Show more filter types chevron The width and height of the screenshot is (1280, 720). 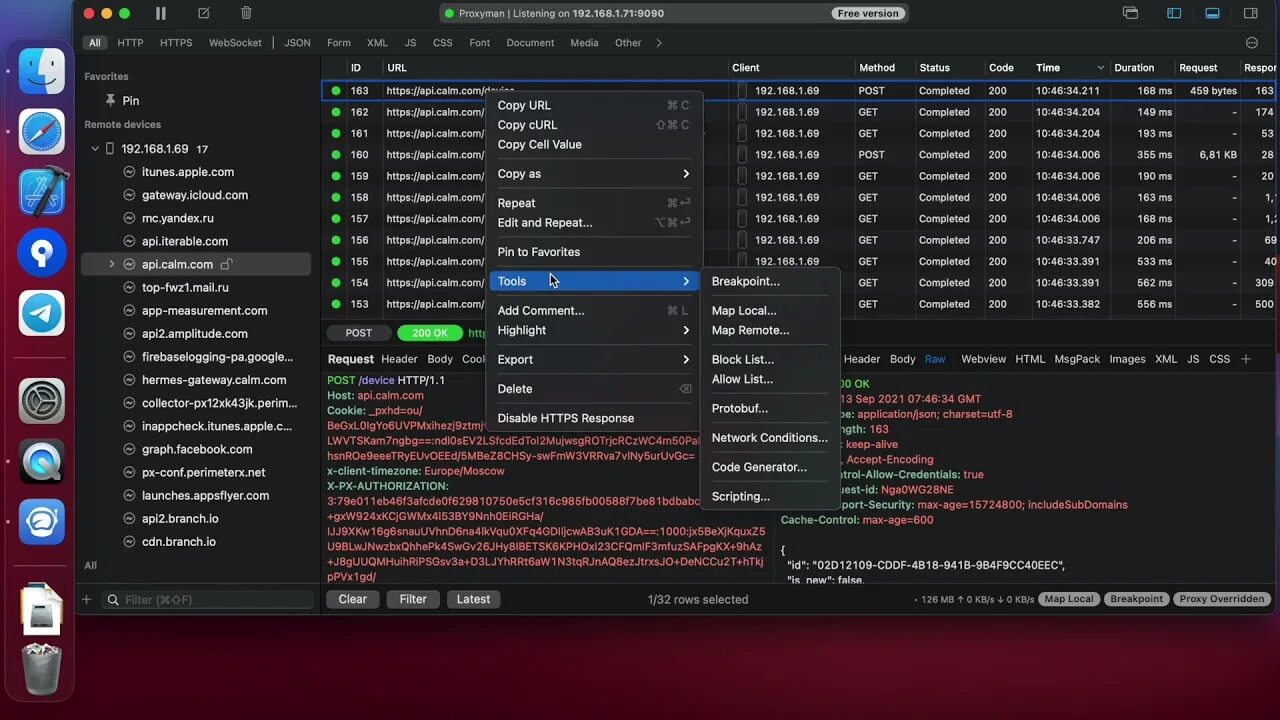(659, 43)
